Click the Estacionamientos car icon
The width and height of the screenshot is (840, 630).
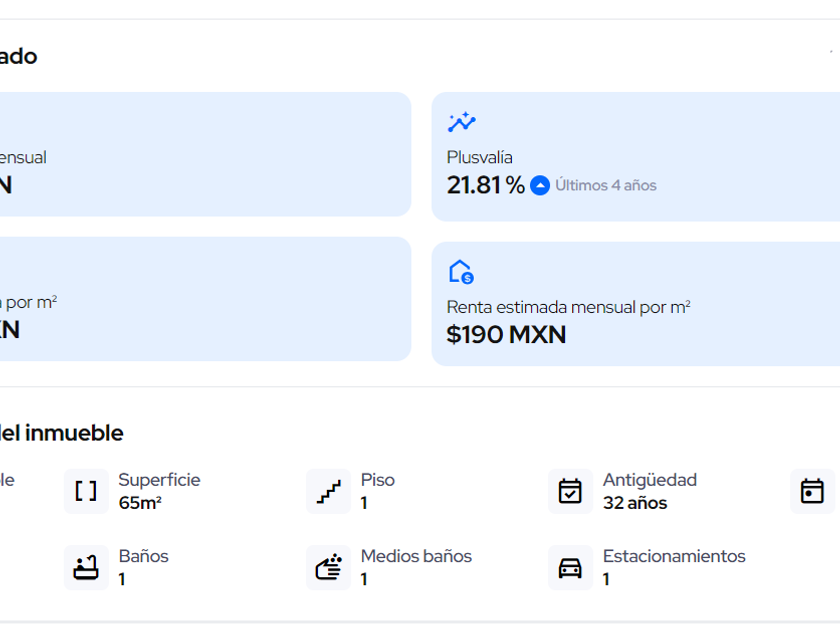coord(570,567)
